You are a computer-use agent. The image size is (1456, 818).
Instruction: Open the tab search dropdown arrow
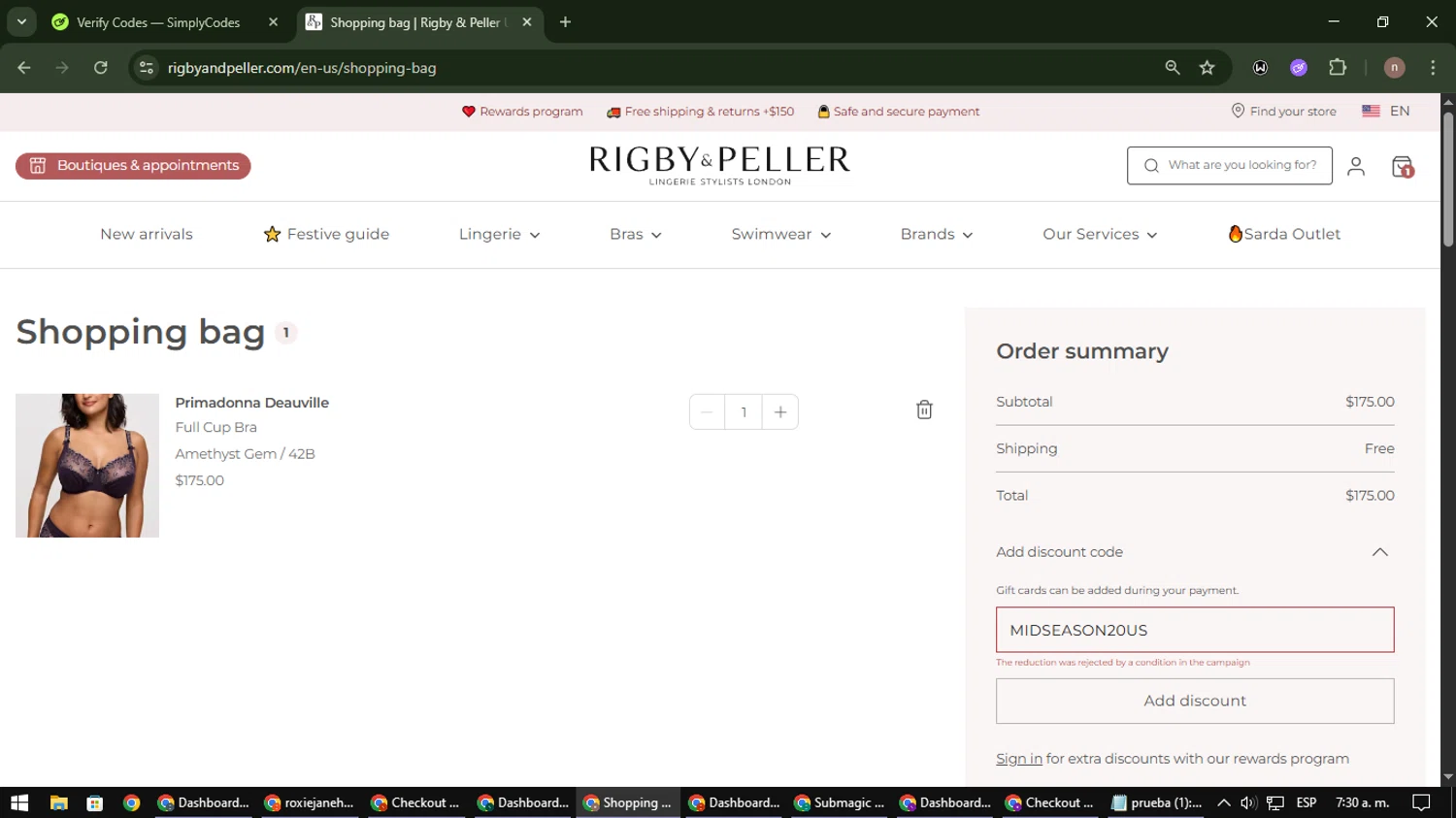pos(21,21)
